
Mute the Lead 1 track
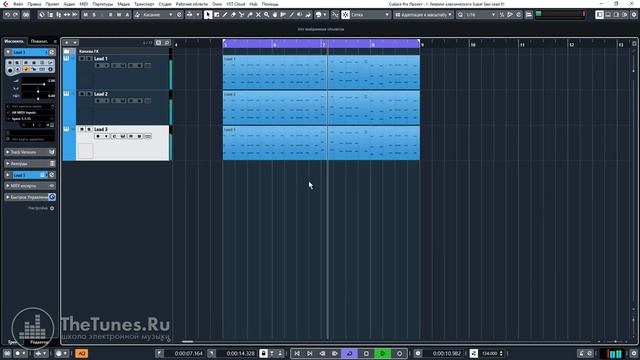(x=82, y=59)
